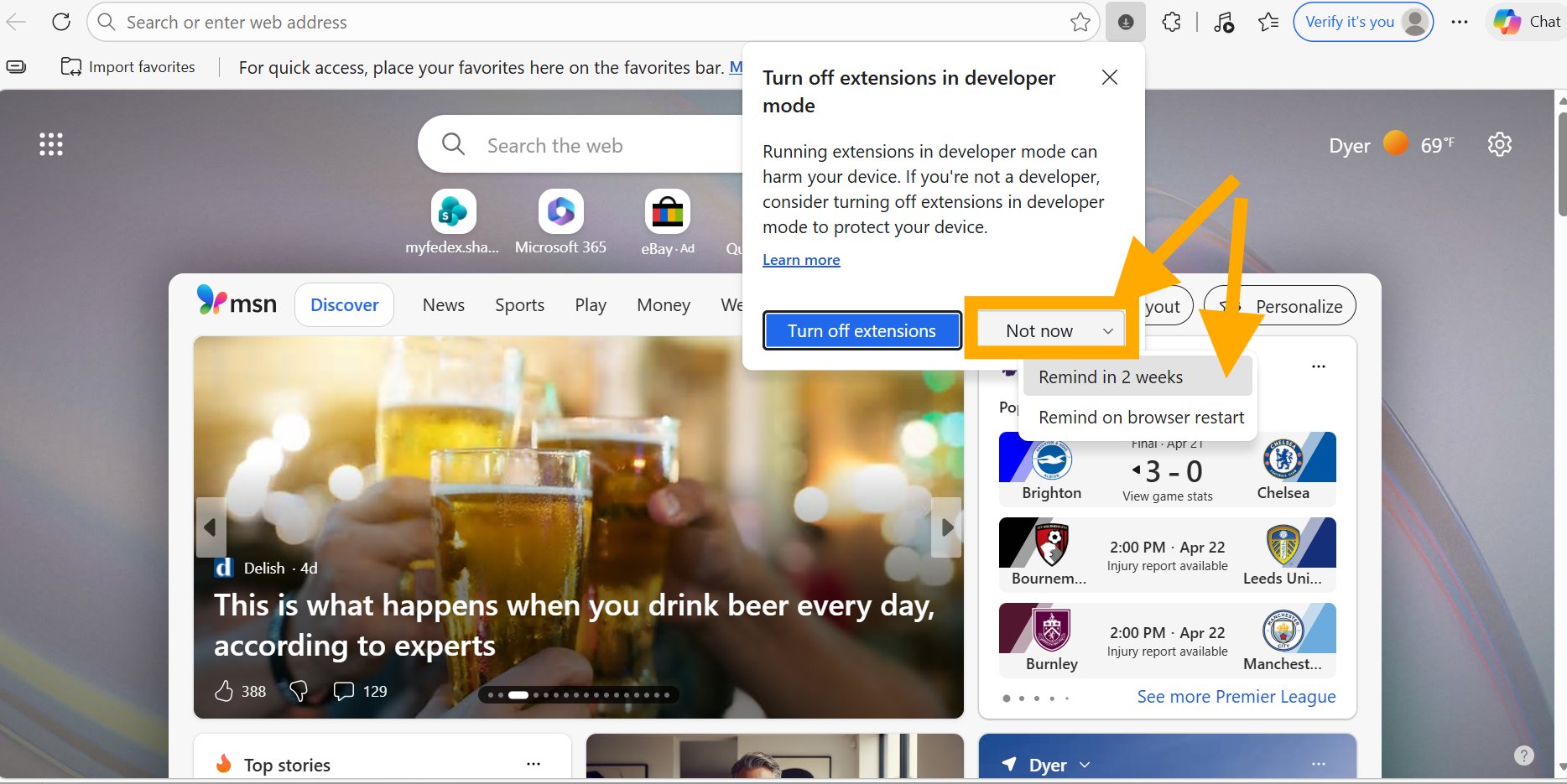The image size is (1567, 784).
Task: Switch to the Discover tab
Action: tap(345, 305)
